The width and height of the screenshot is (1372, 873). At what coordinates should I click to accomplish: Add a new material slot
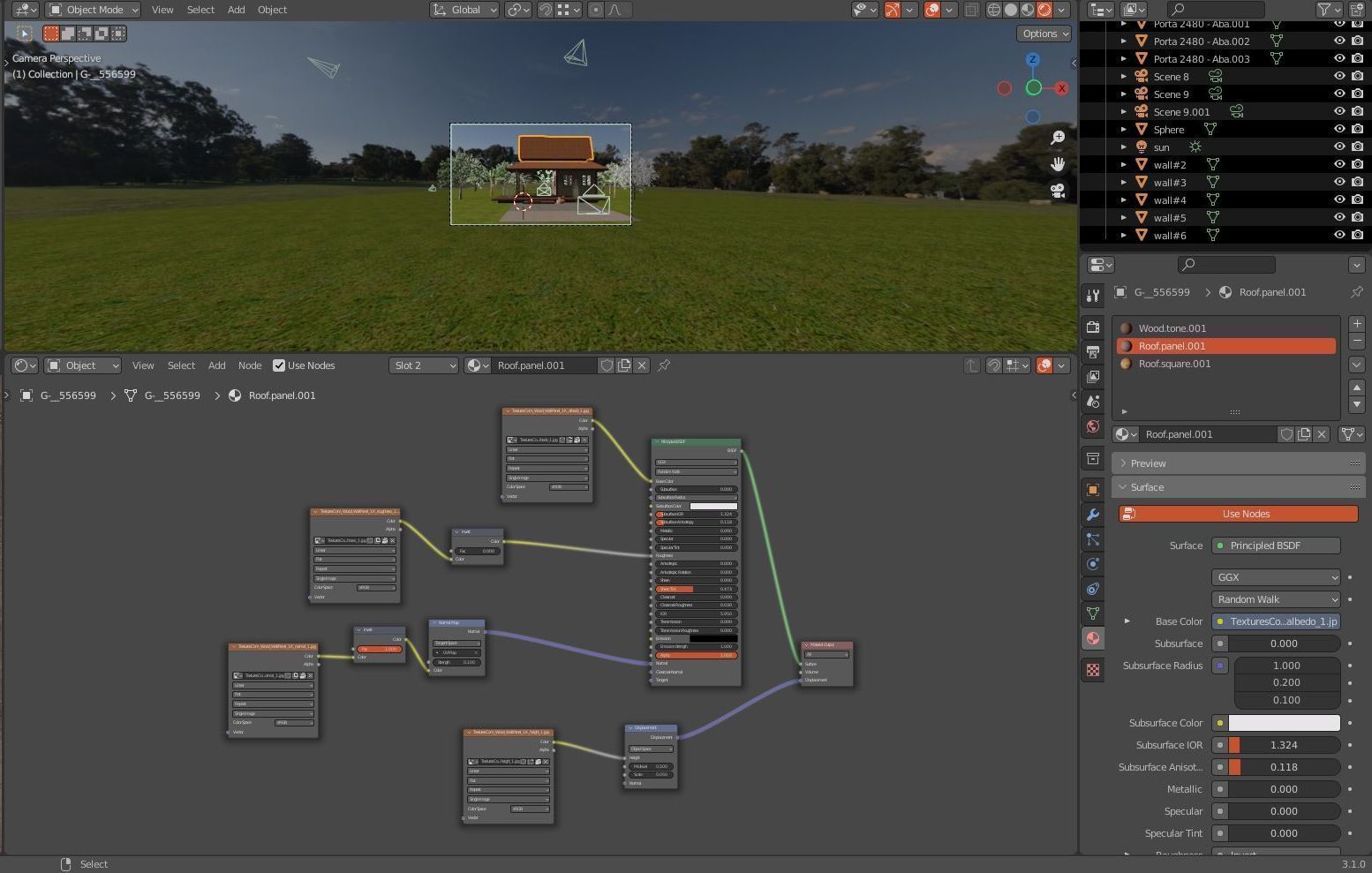point(1357,324)
